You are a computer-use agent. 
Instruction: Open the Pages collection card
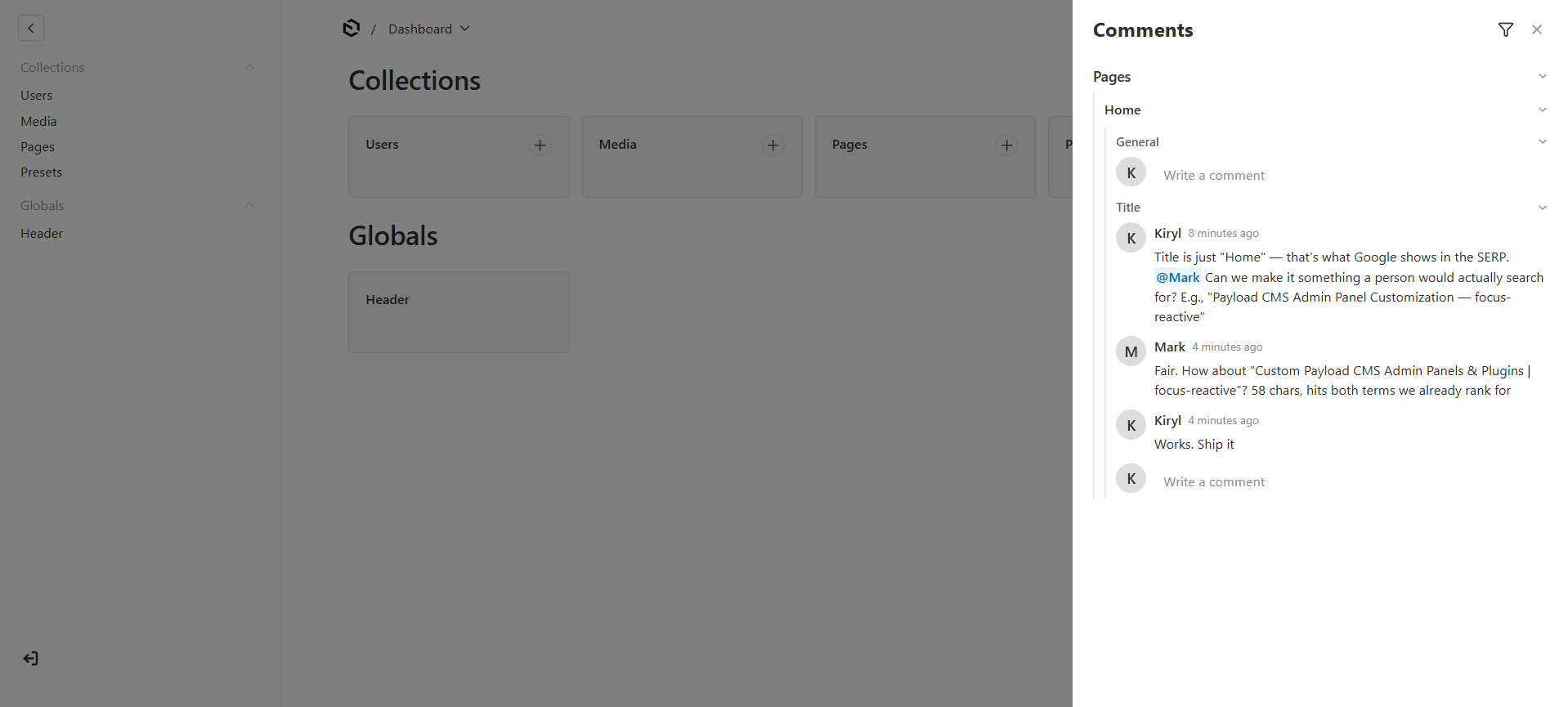[925, 157]
